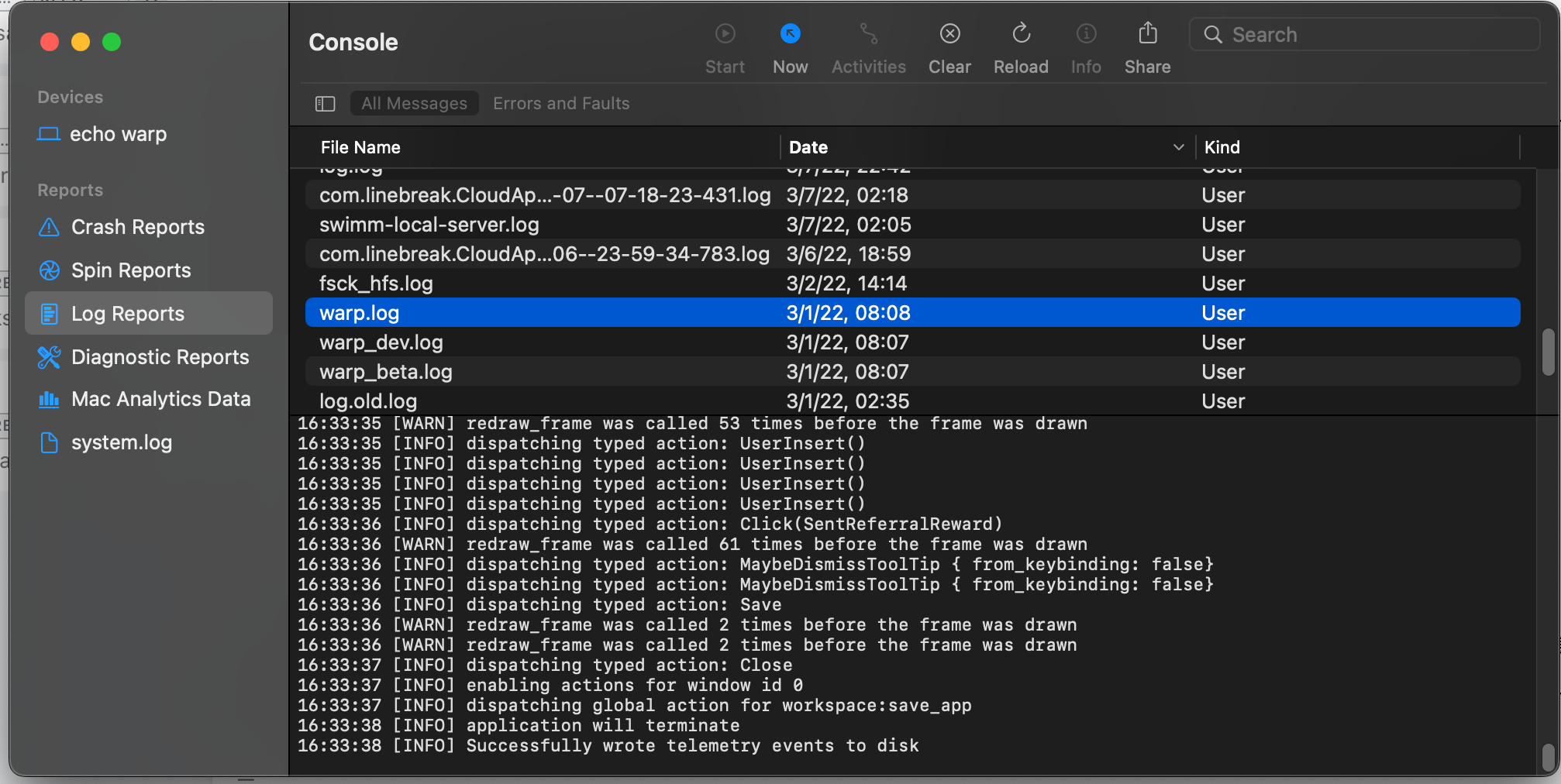Click the Mac Analytics chart icon
The image size is (1561, 784).
[x=49, y=400]
